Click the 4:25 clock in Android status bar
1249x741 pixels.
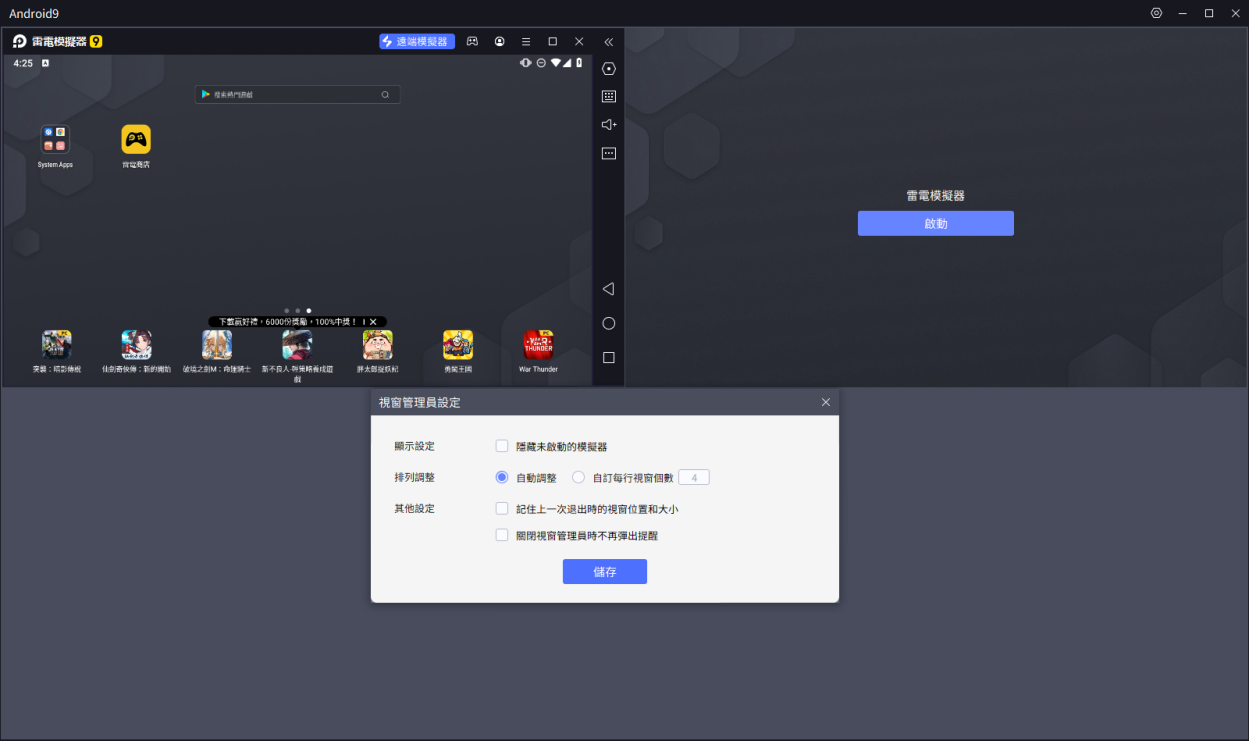click(23, 63)
